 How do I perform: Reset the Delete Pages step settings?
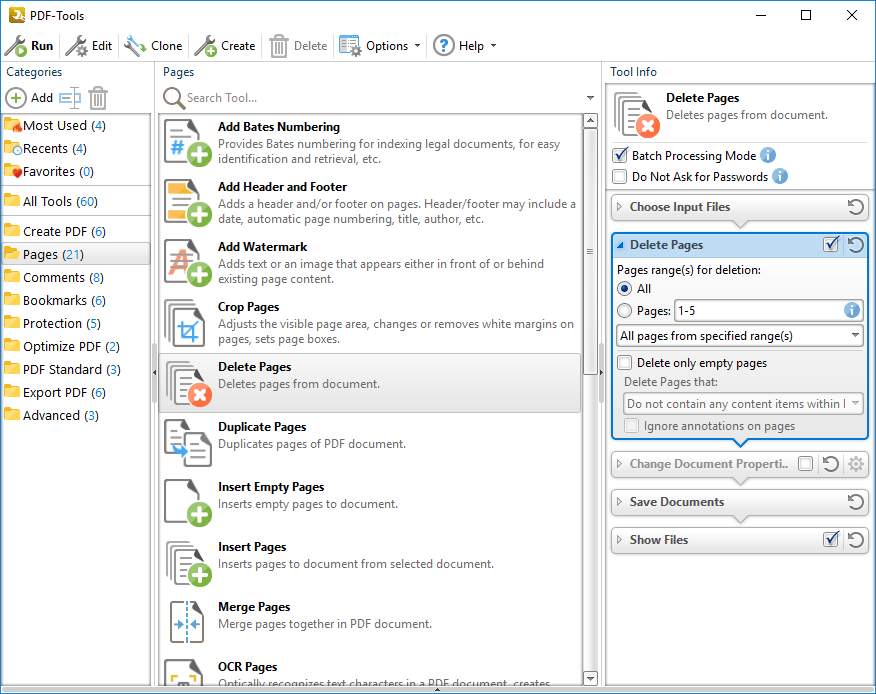click(x=855, y=245)
